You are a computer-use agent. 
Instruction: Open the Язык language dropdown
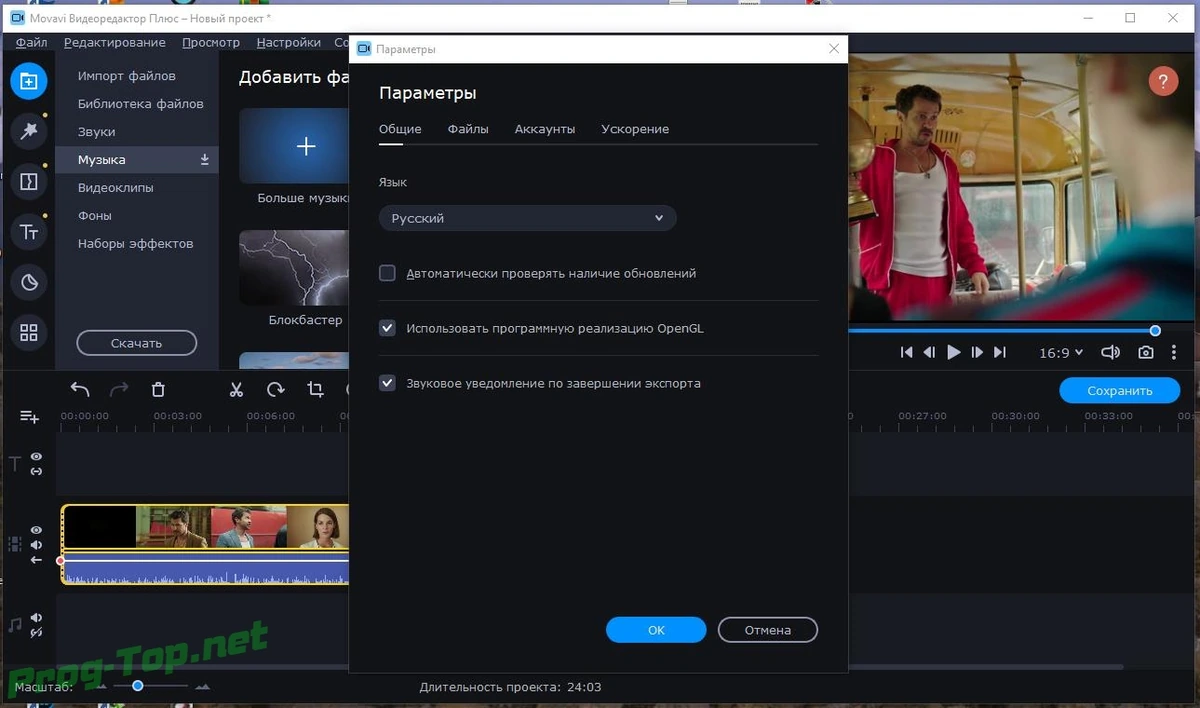click(527, 218)
